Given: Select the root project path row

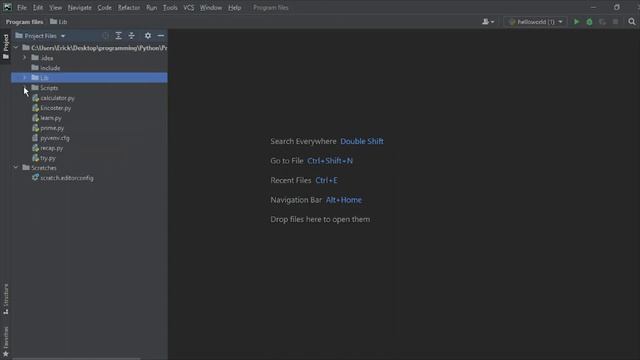Looking at the screenshot, I should pyautogui.click(x=89, y=48).
